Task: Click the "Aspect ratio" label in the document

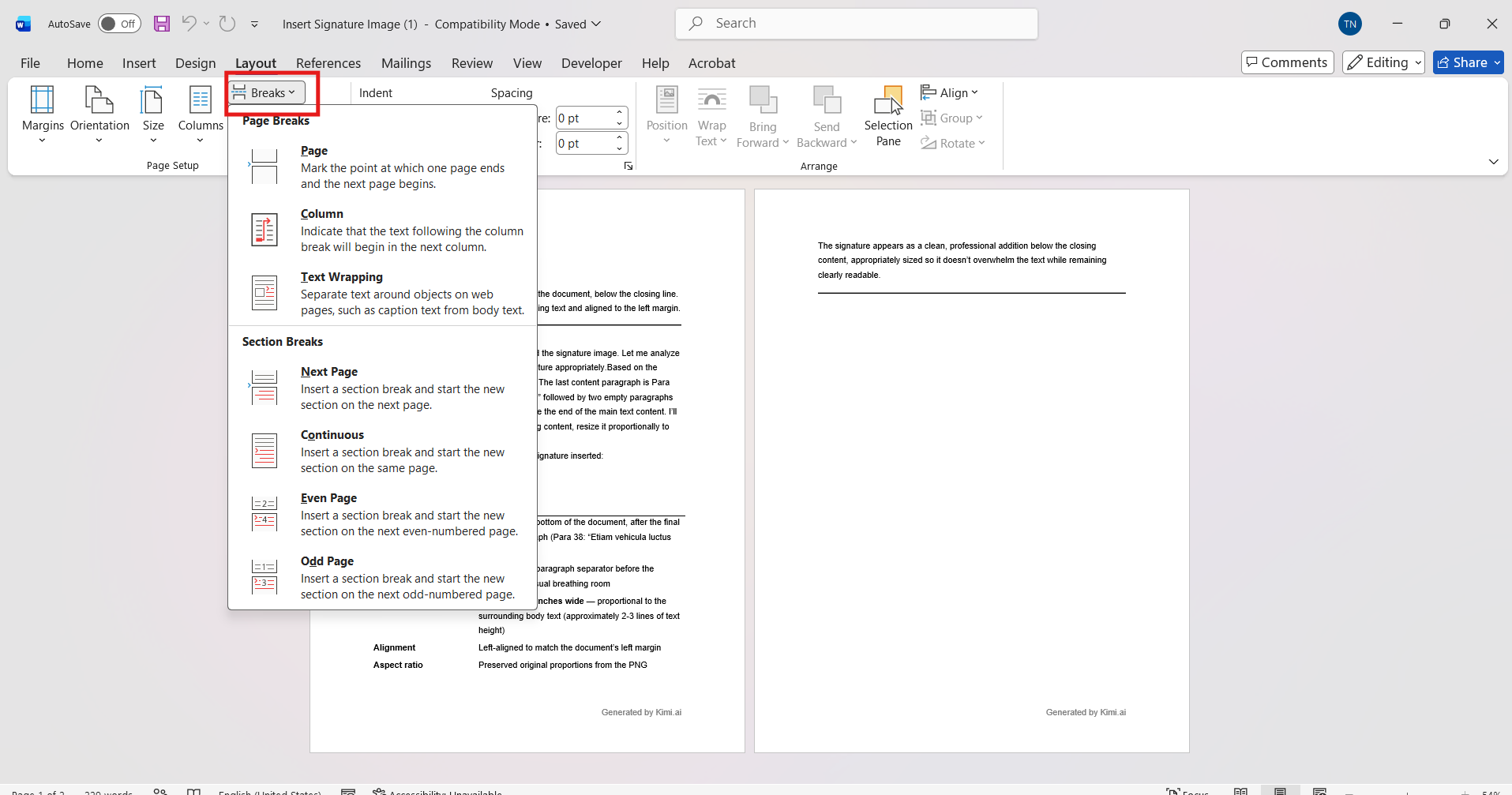Action: [x=398, y=665]
